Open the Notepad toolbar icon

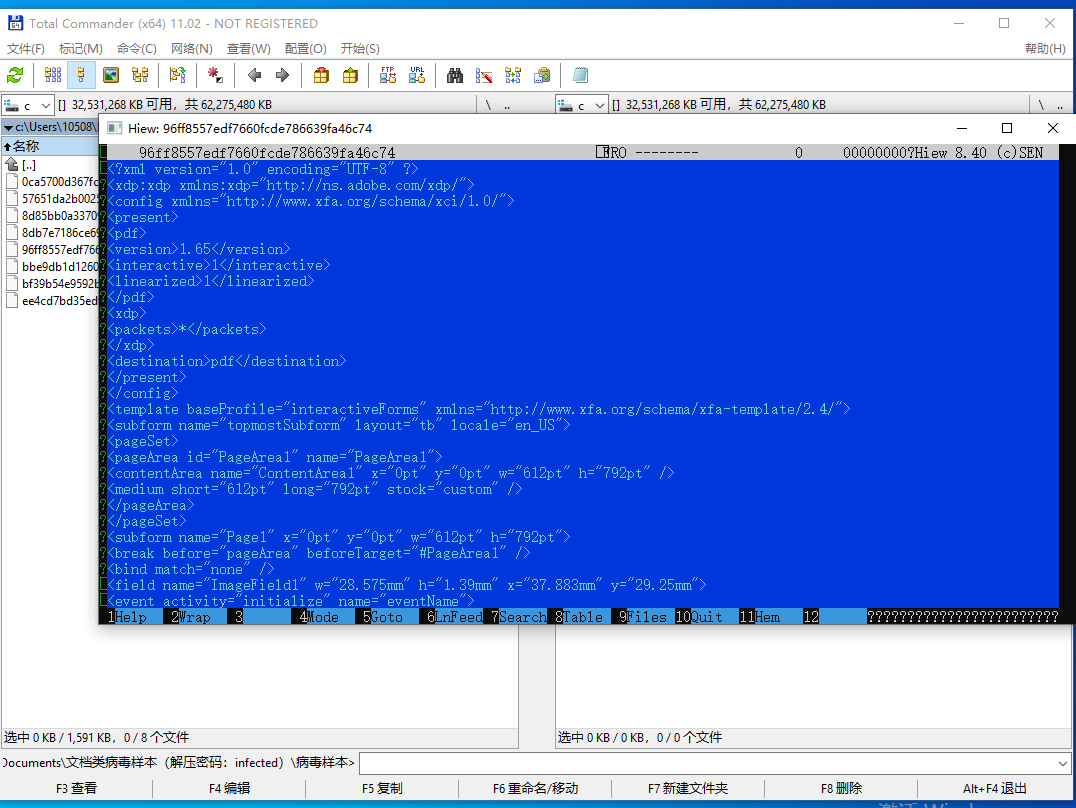pyautogui.click(x=580, y=76)
